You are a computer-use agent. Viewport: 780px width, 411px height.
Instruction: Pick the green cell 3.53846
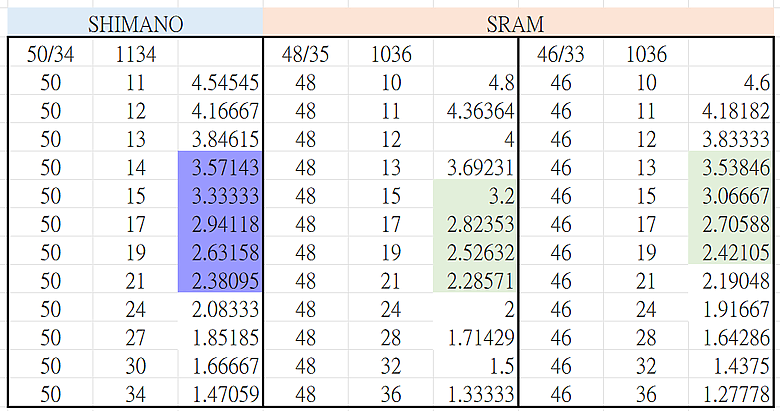point(731,167)
